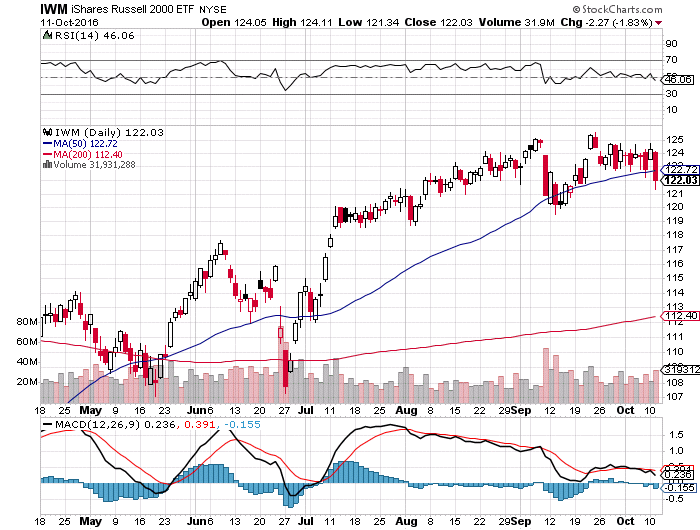Click the 122.72 MA(50) price tag on right axis
The width and height of the screenshot is (700, 530).
(x=681, y=170)
